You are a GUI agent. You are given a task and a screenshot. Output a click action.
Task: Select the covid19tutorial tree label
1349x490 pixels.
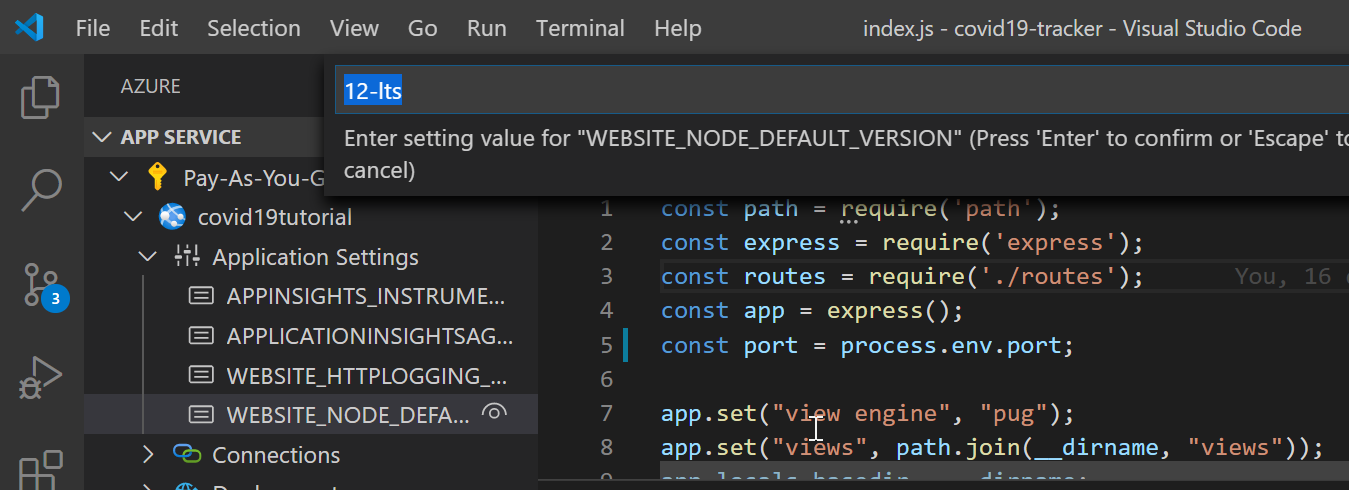tap(274, 217)
